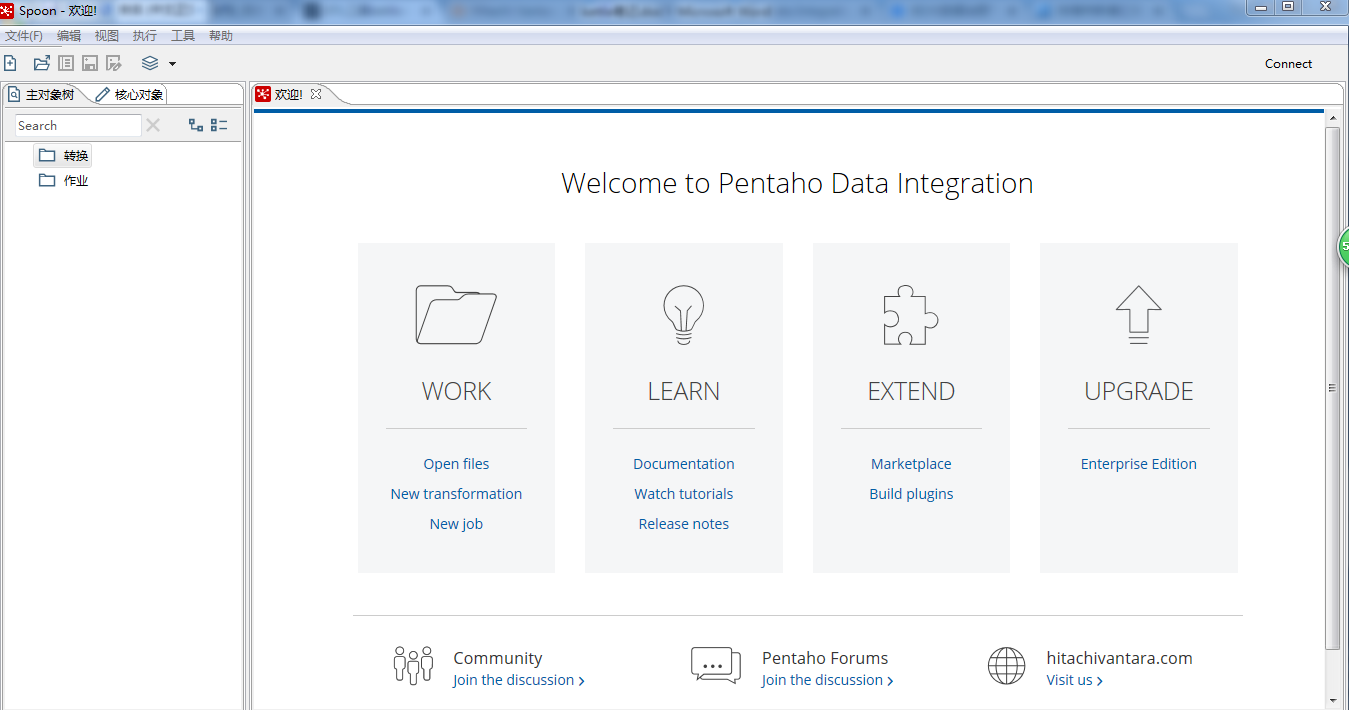The width and height of the screenshot is (1349, 710).
Task: Click the Connect button in toolbar
Action: pos(1288,63)
